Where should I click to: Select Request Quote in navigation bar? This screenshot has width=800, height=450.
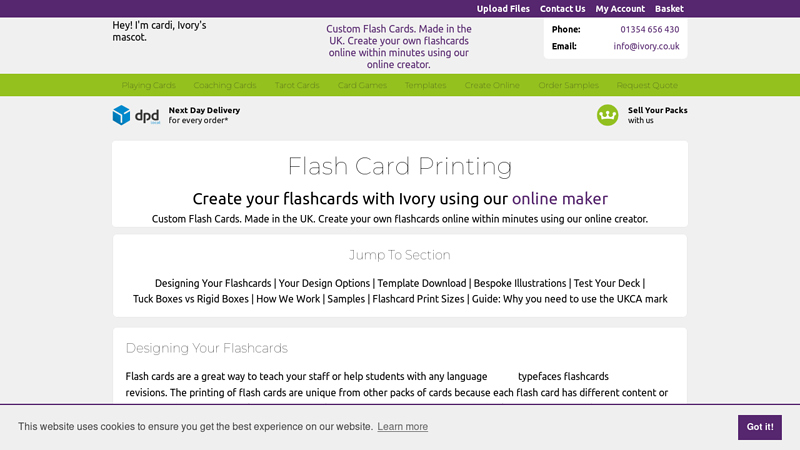tap(647, 85)
